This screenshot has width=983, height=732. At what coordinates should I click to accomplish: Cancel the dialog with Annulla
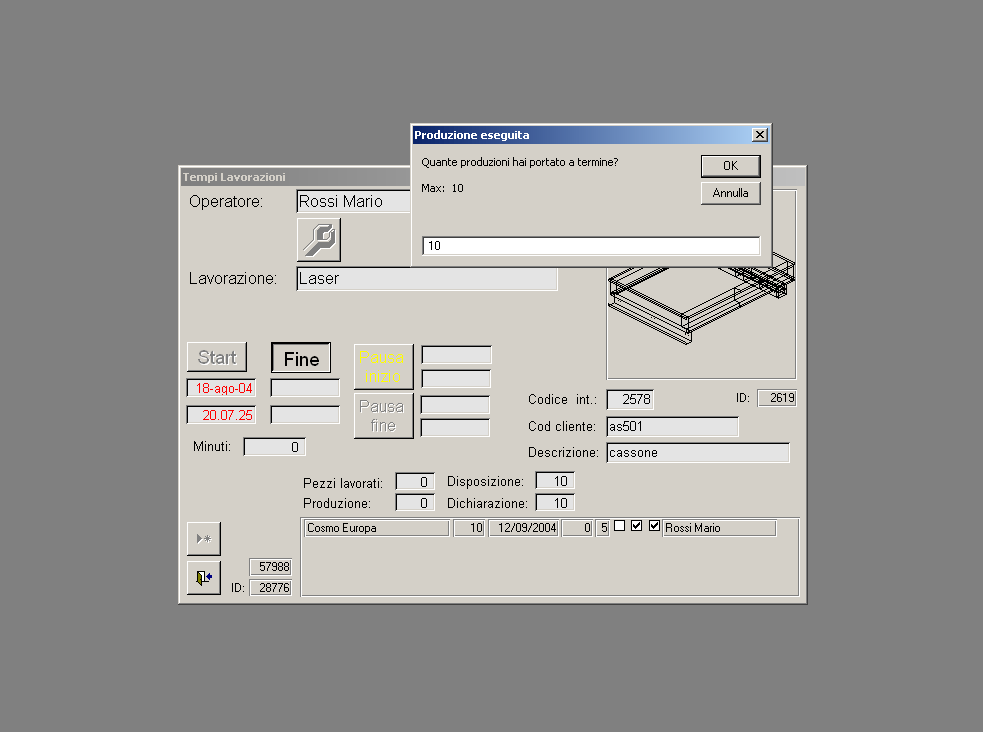click(x=730, y=193)
